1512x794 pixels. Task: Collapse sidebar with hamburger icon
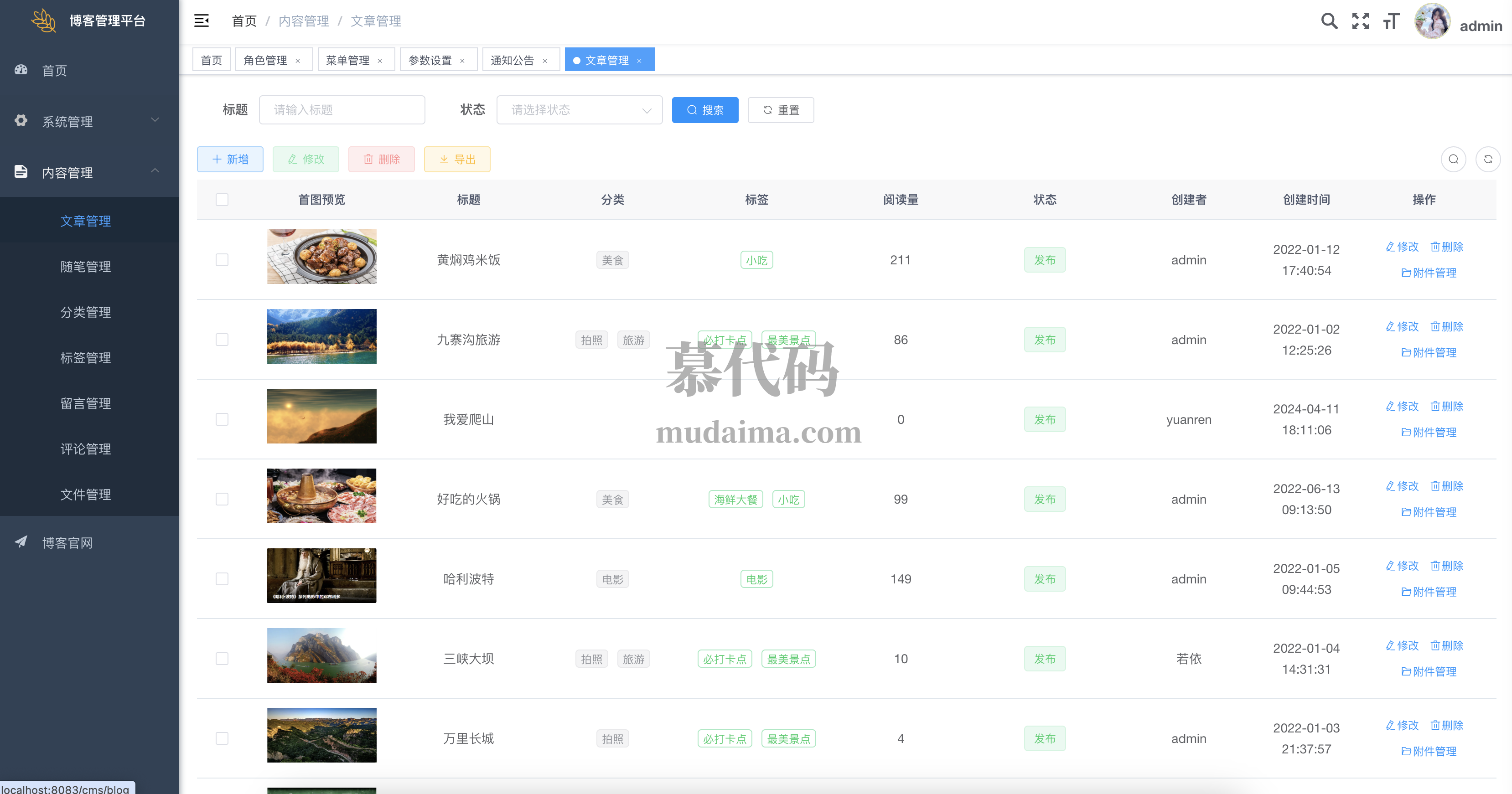[x=202, y=21]
